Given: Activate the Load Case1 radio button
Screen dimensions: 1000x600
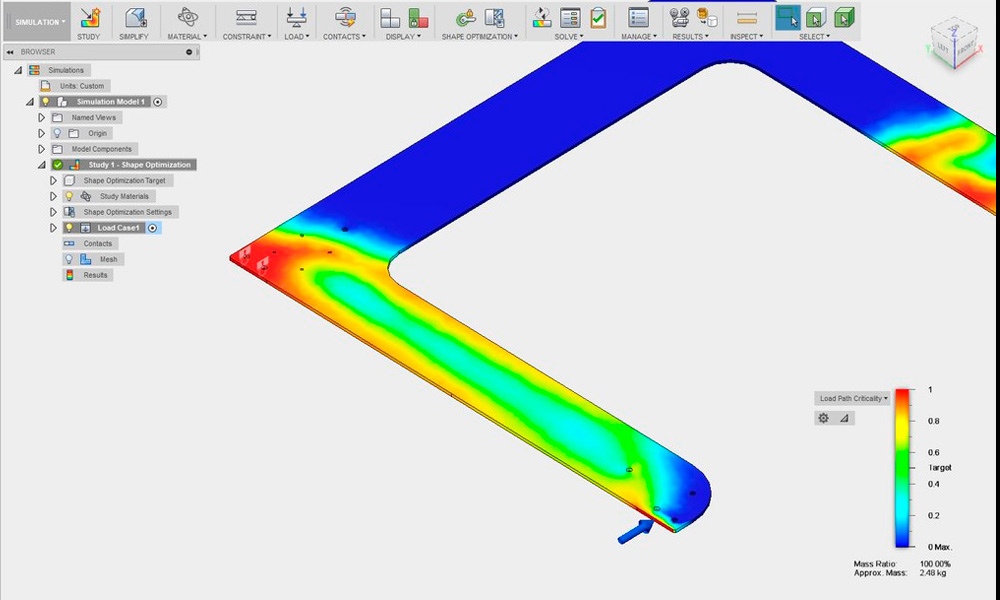Looking at the screenshot, I should pyautogui.click(x=152, y=228).
